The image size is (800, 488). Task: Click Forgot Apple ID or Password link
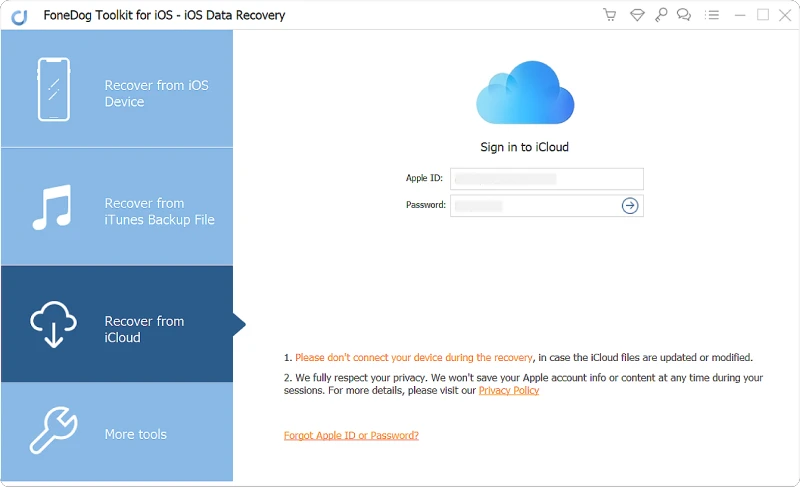point(351,436)
